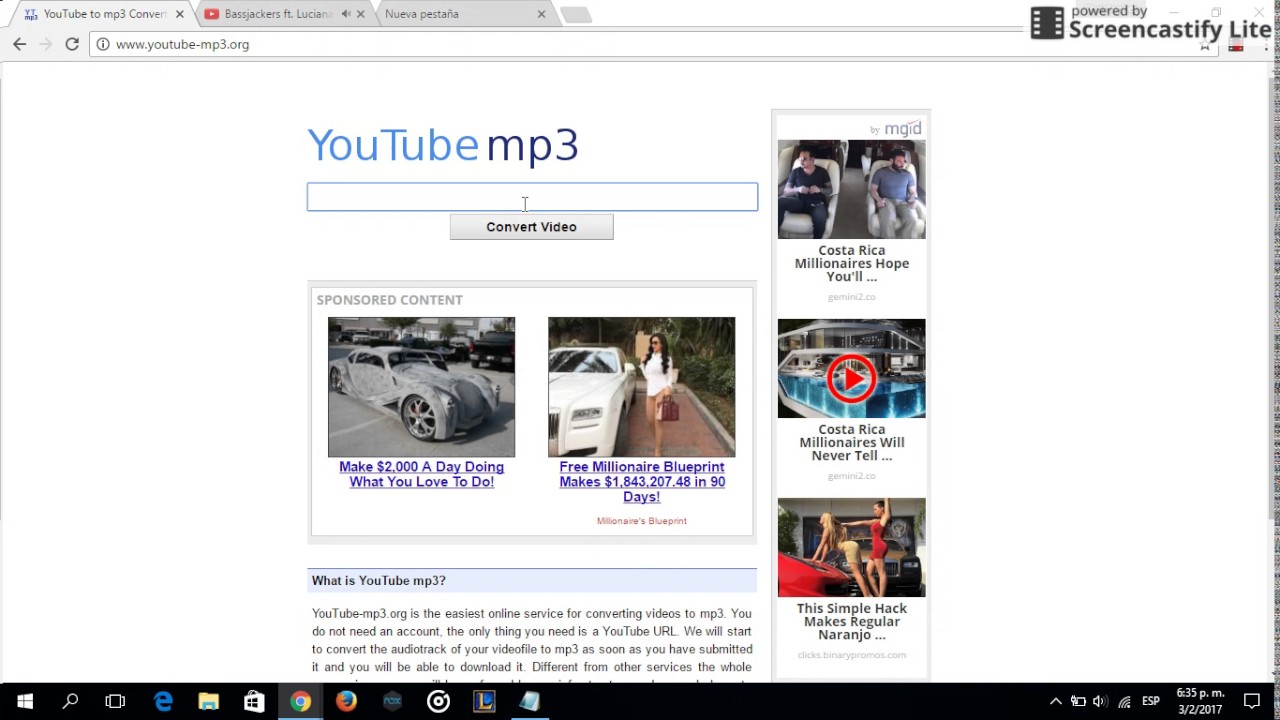Open a new browser tab button
The width and height of the screenshot is (1280, 720).
[x=576, y=14]
